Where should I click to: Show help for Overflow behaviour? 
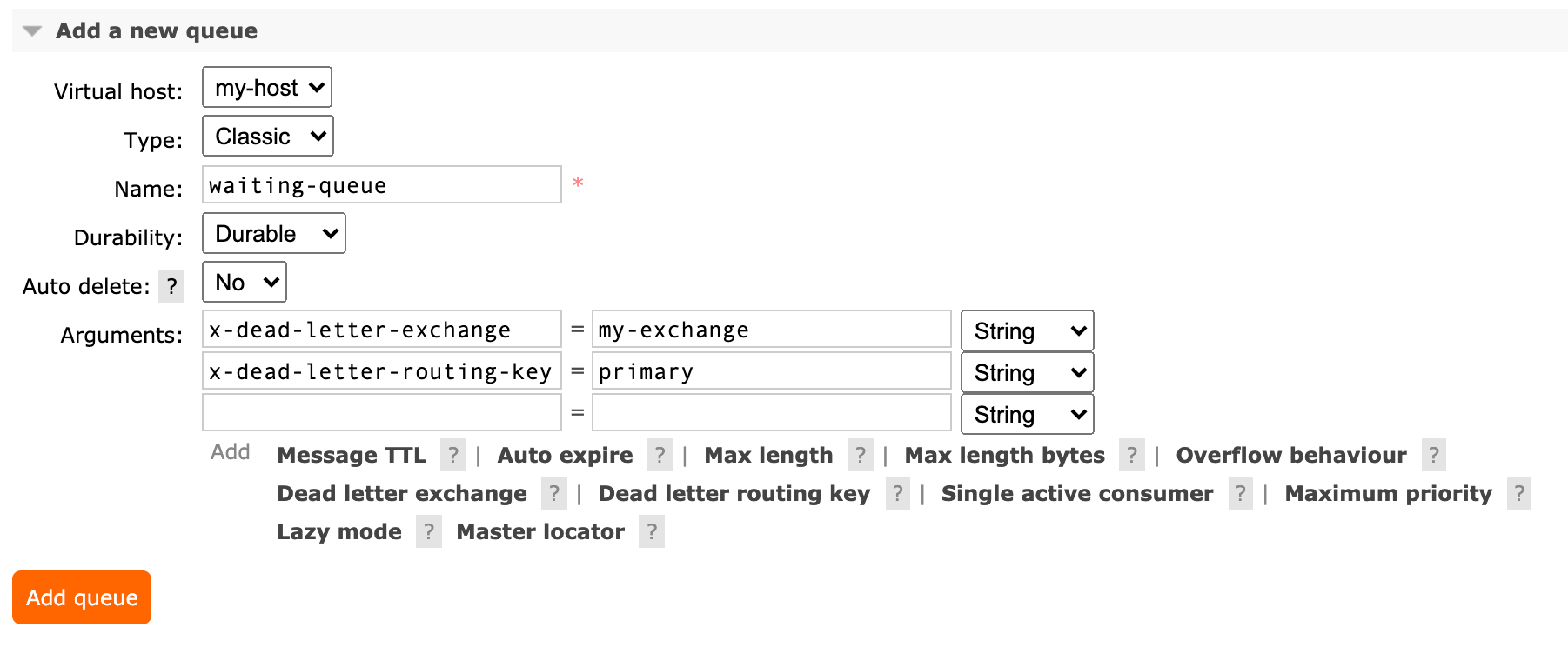click(x=1433, y=455)
